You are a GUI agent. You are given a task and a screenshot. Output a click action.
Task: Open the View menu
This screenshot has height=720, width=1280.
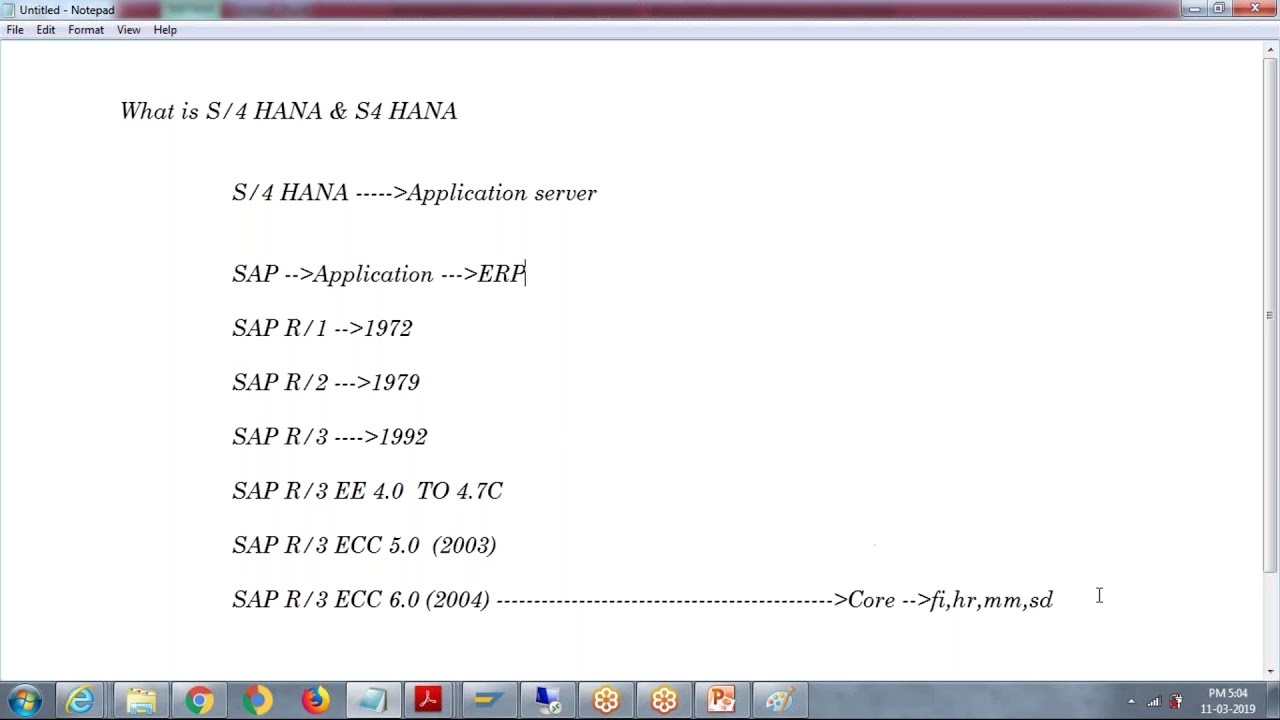(x=129, y=30)
